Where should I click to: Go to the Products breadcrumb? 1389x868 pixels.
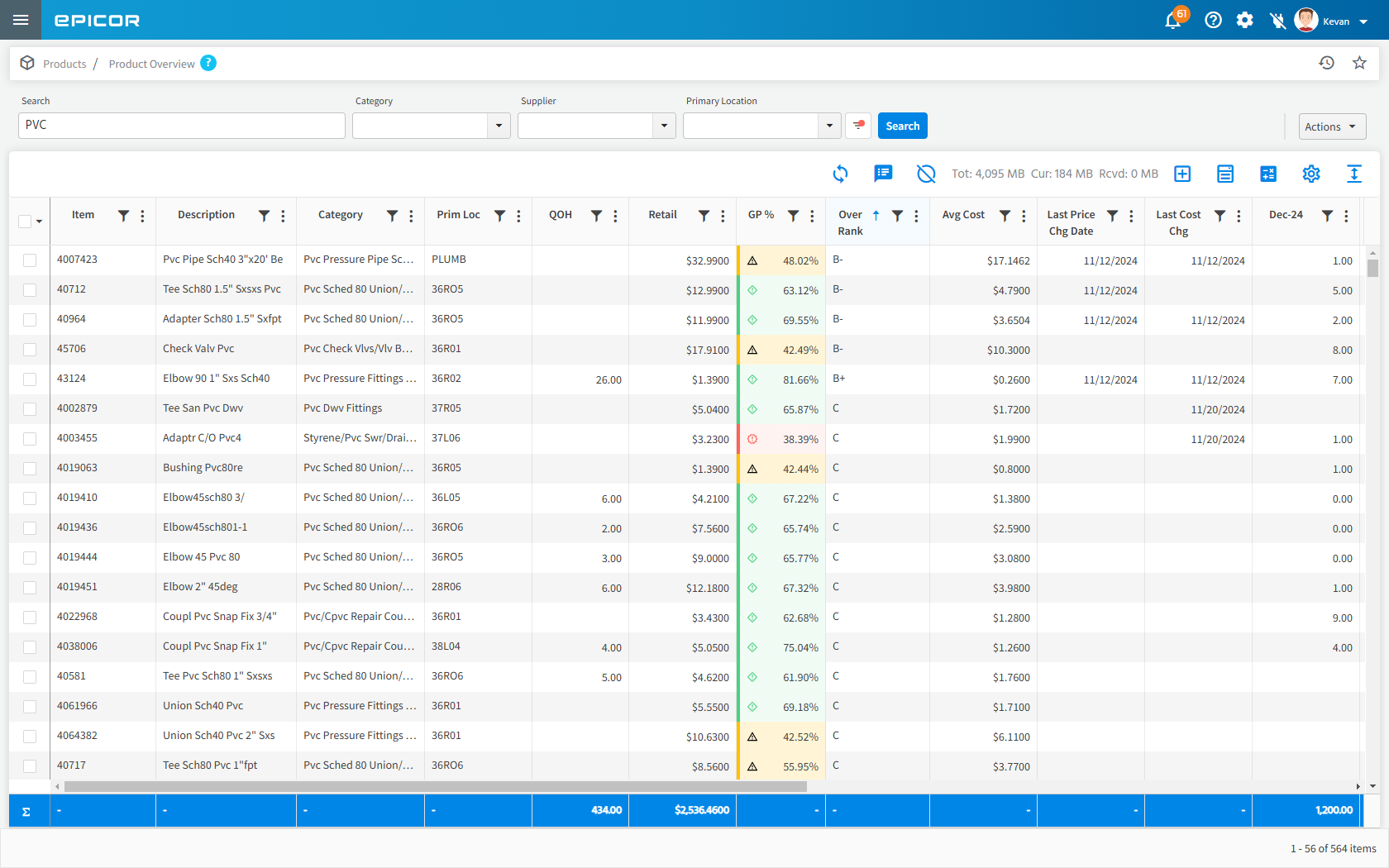click(x=64, y=64)
